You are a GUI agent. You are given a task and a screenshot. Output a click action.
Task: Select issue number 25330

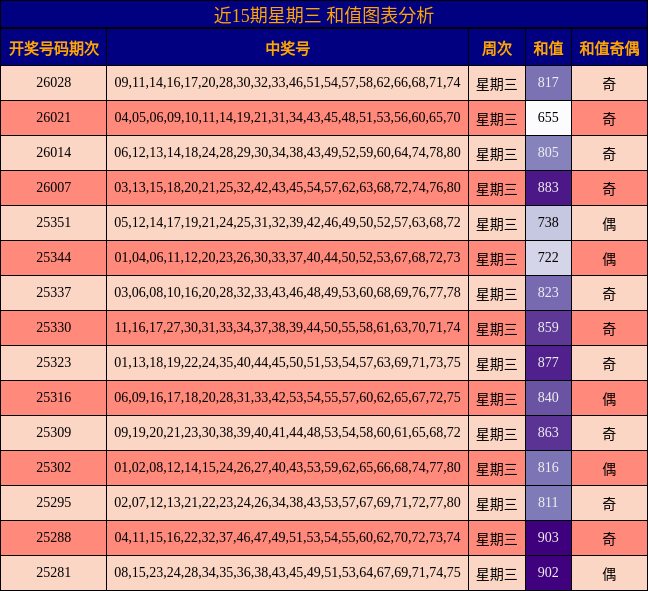pos(54,328)
